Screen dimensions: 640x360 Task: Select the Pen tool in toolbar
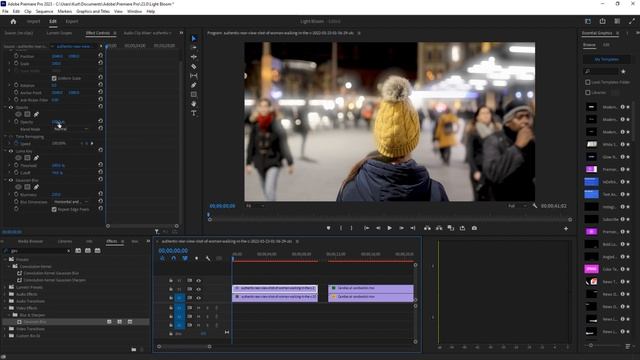click(x=194, y=85)
